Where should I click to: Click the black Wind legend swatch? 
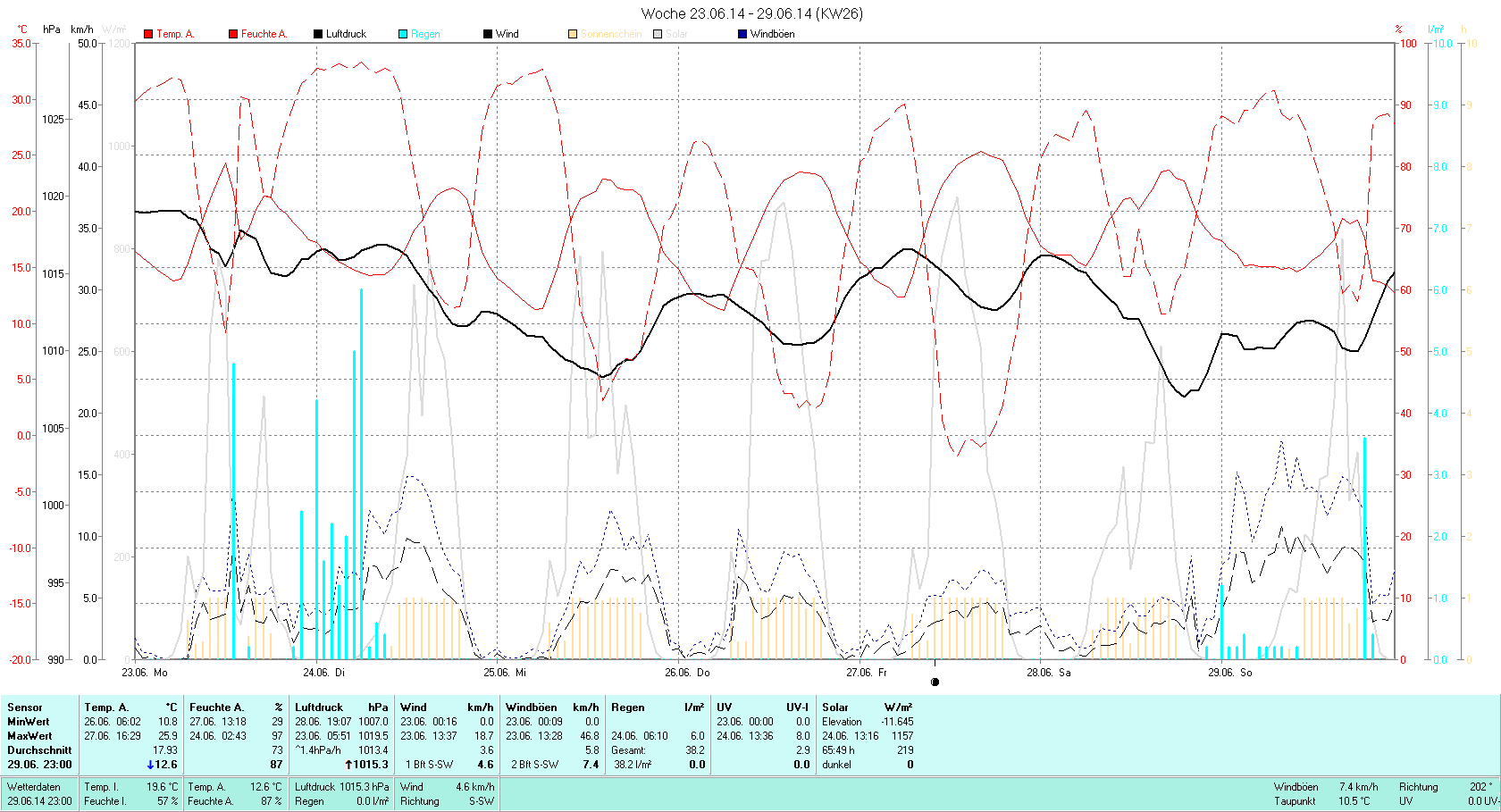[x=488, y=34]
